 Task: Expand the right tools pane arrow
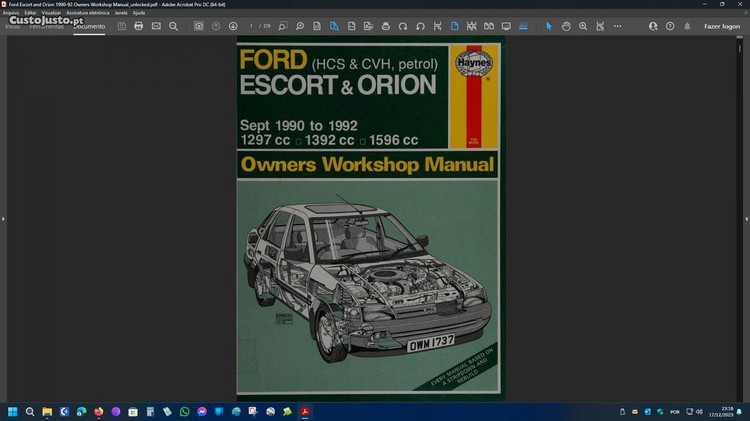[746, 219]
